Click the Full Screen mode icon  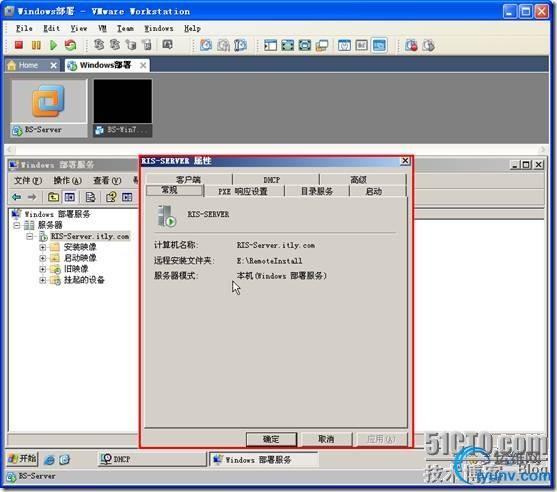click(287, 45)
